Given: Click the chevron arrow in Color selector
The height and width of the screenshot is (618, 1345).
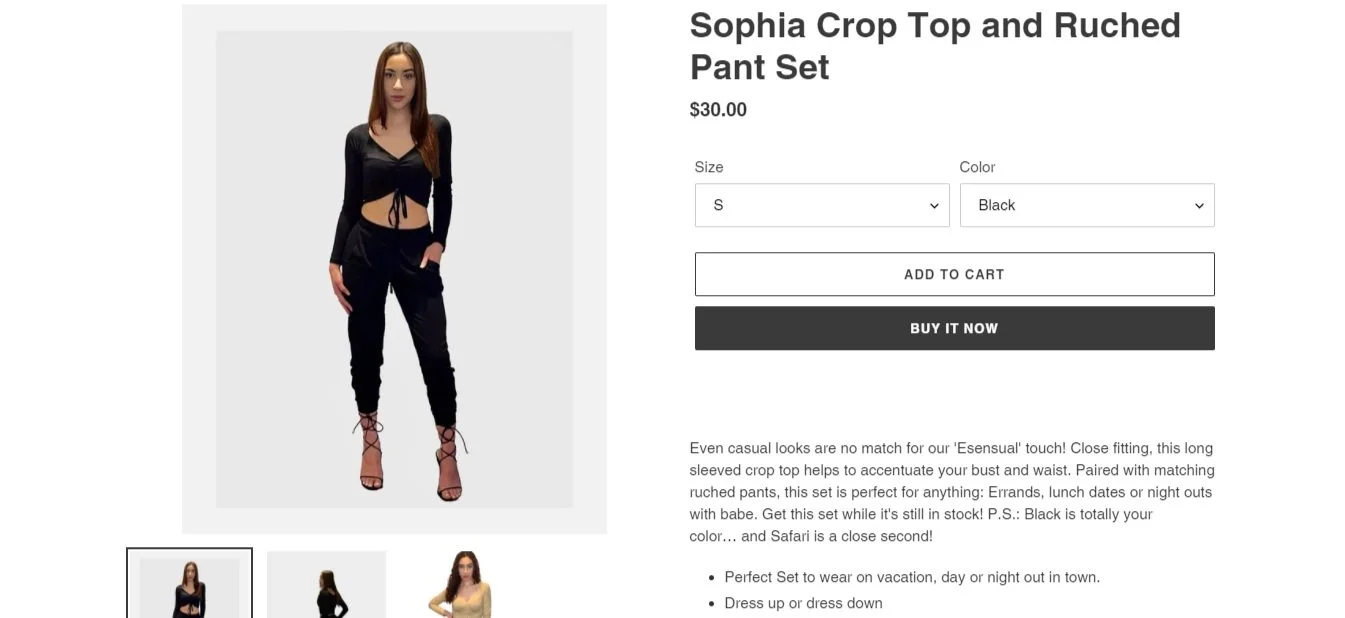Looking at the screenshot, I should click(x=1199, y=206).
